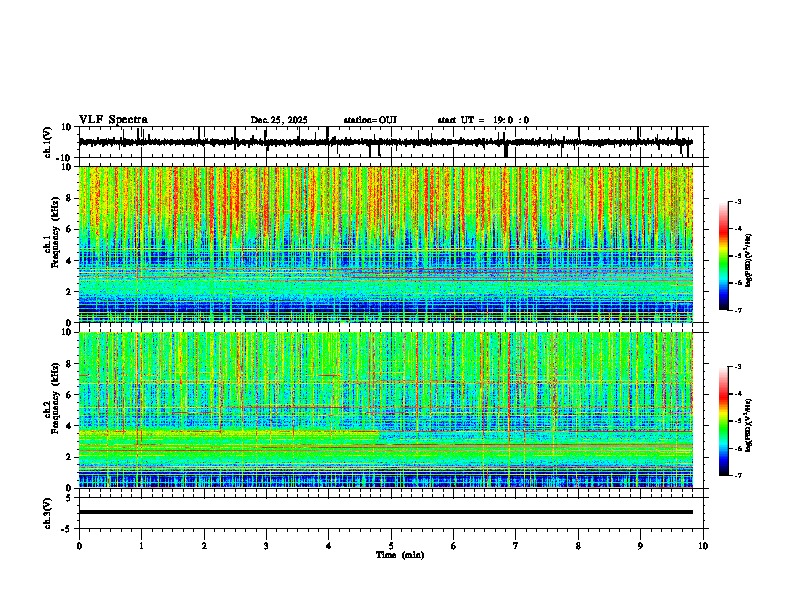
Task: Click the time axis tick label '2'
Action: click(204, 546)
